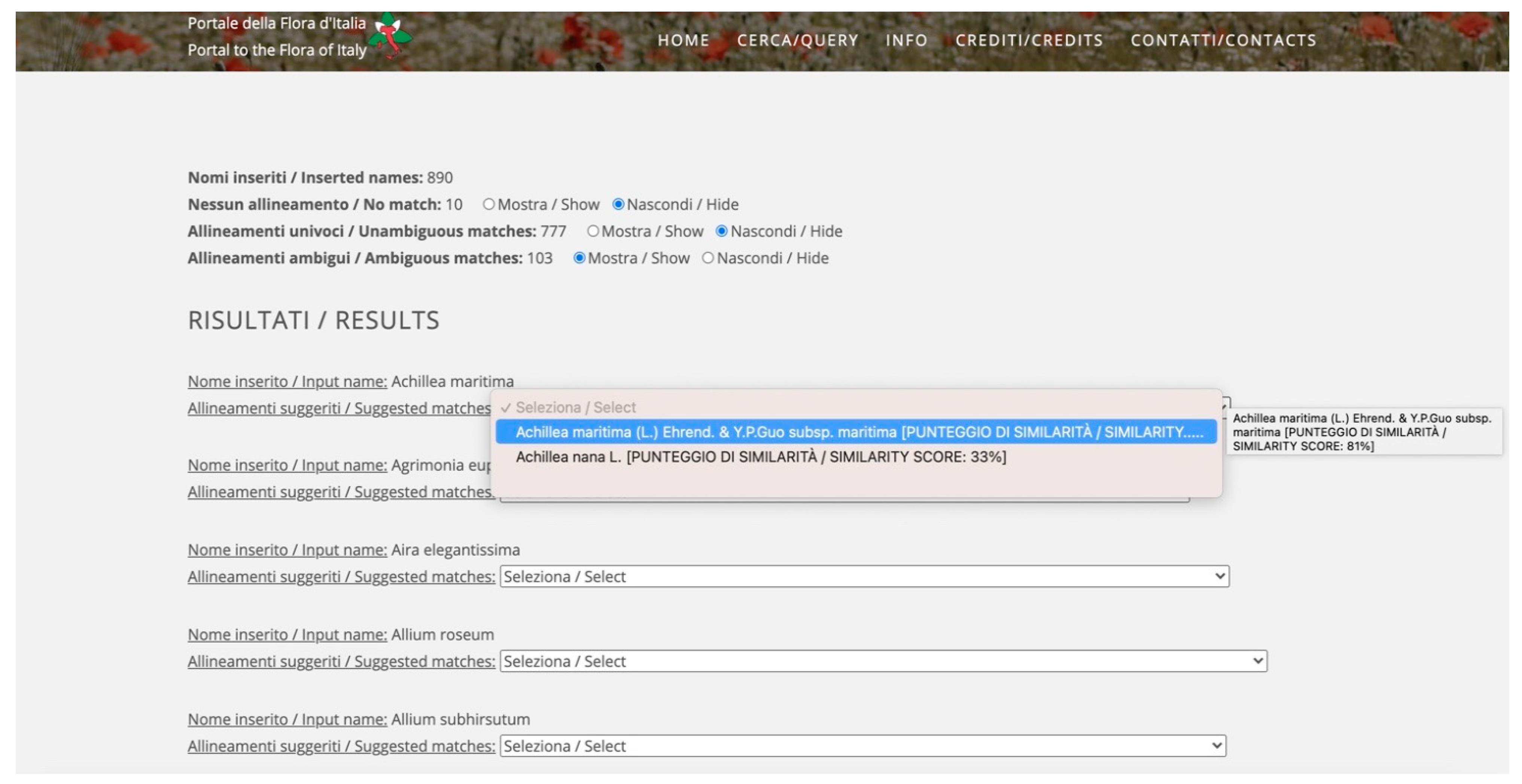Click Portale della Flora d'Italia title

(x=276, y=23)
